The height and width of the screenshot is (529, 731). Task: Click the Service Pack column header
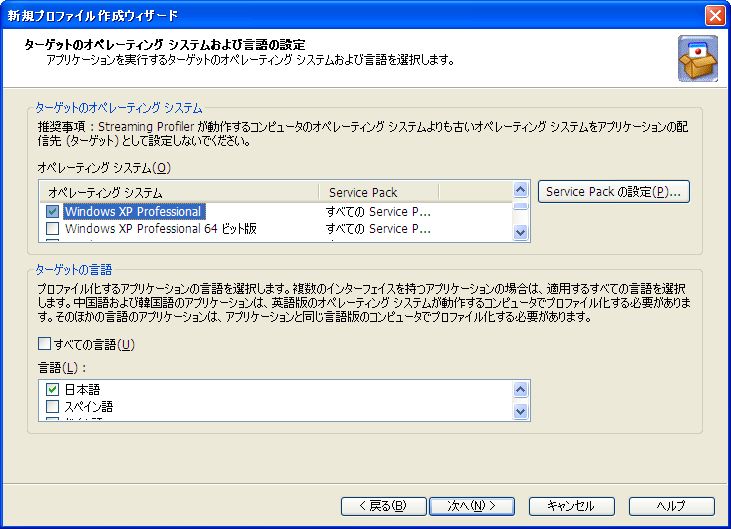(379, 192)
